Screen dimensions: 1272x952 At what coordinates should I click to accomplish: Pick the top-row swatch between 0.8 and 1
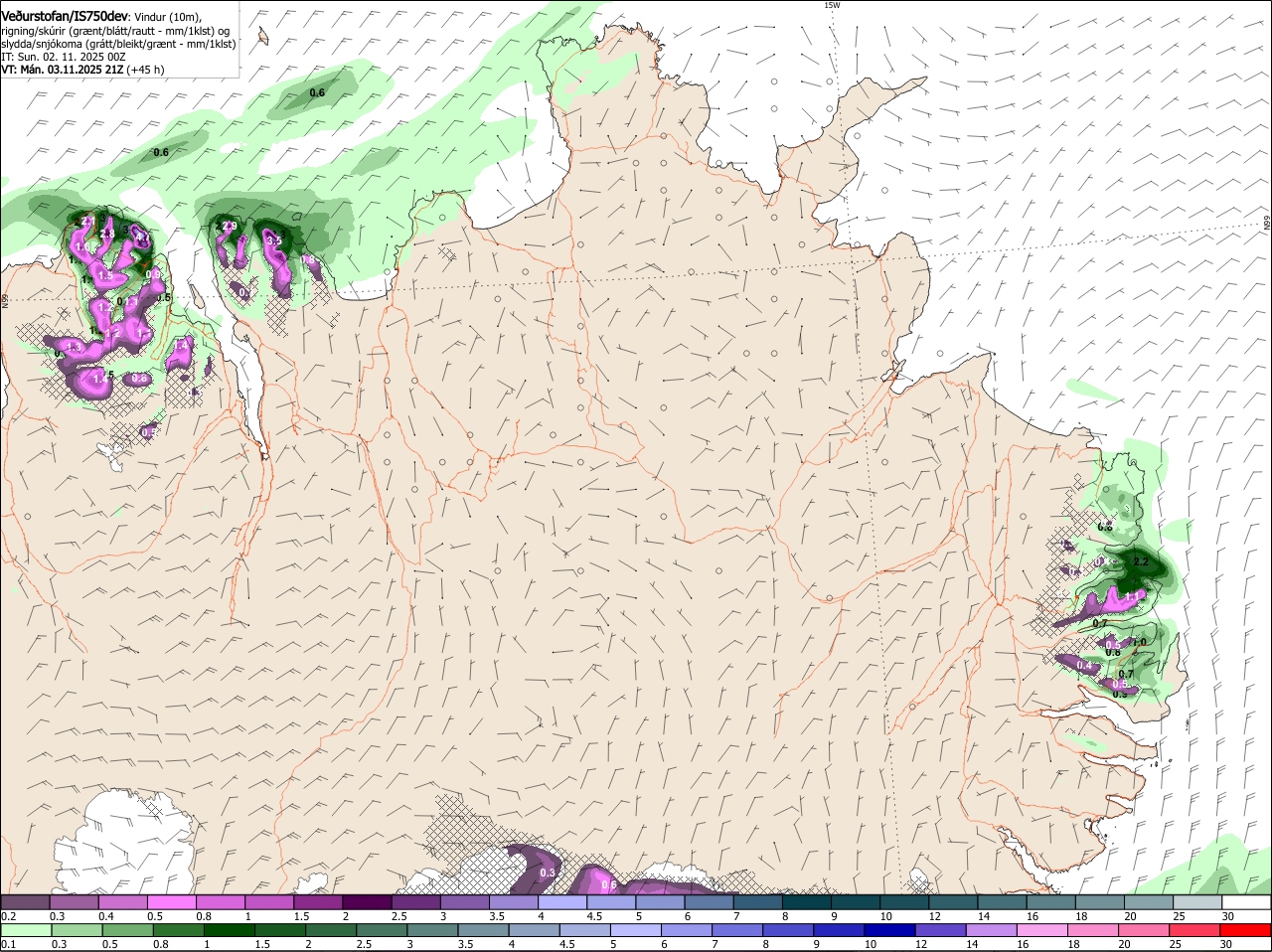pyautogui.click(x=220, y=901)
